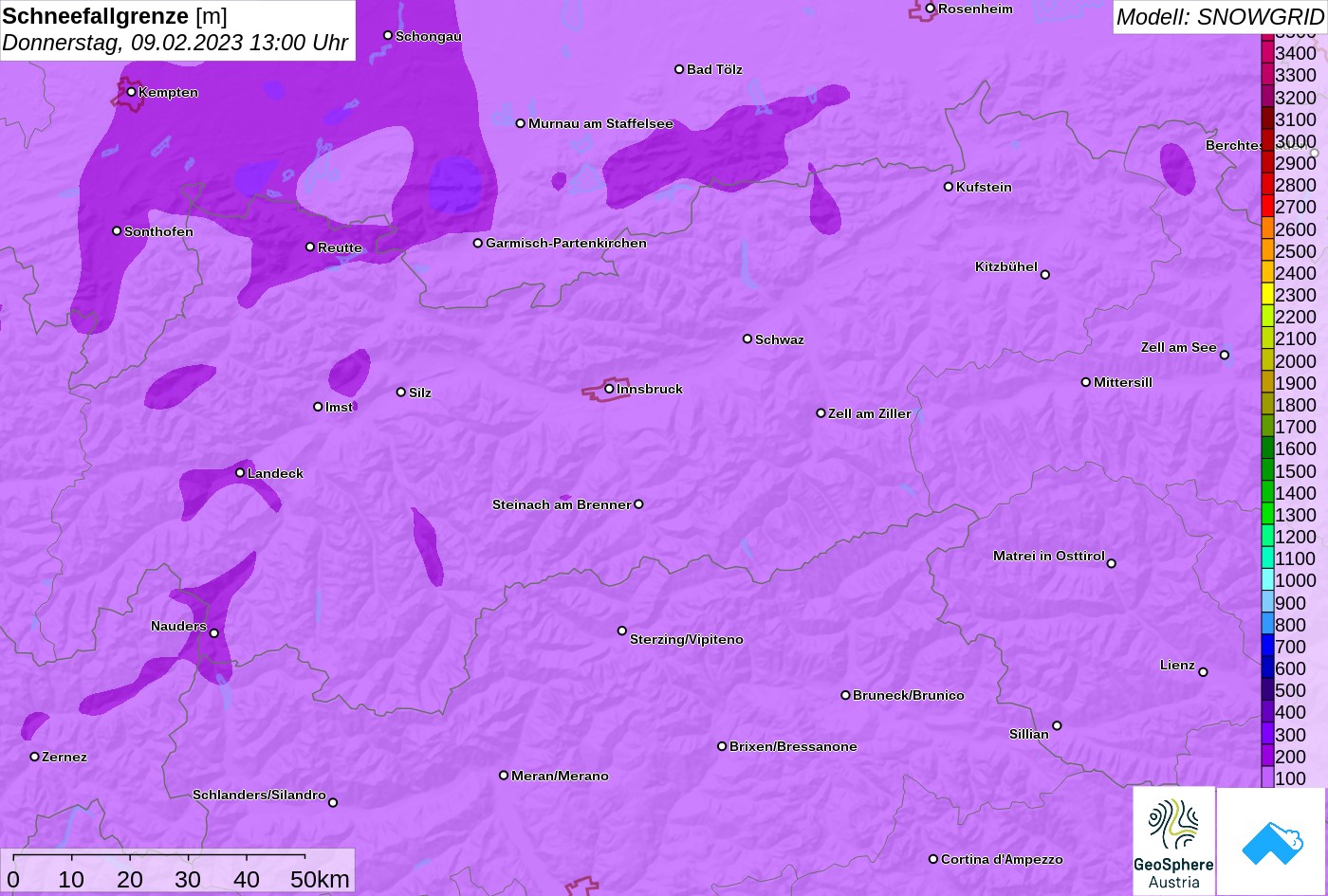Click the Schneefallgrenze [m] title
1328x896 pixels.
point(115,16)
